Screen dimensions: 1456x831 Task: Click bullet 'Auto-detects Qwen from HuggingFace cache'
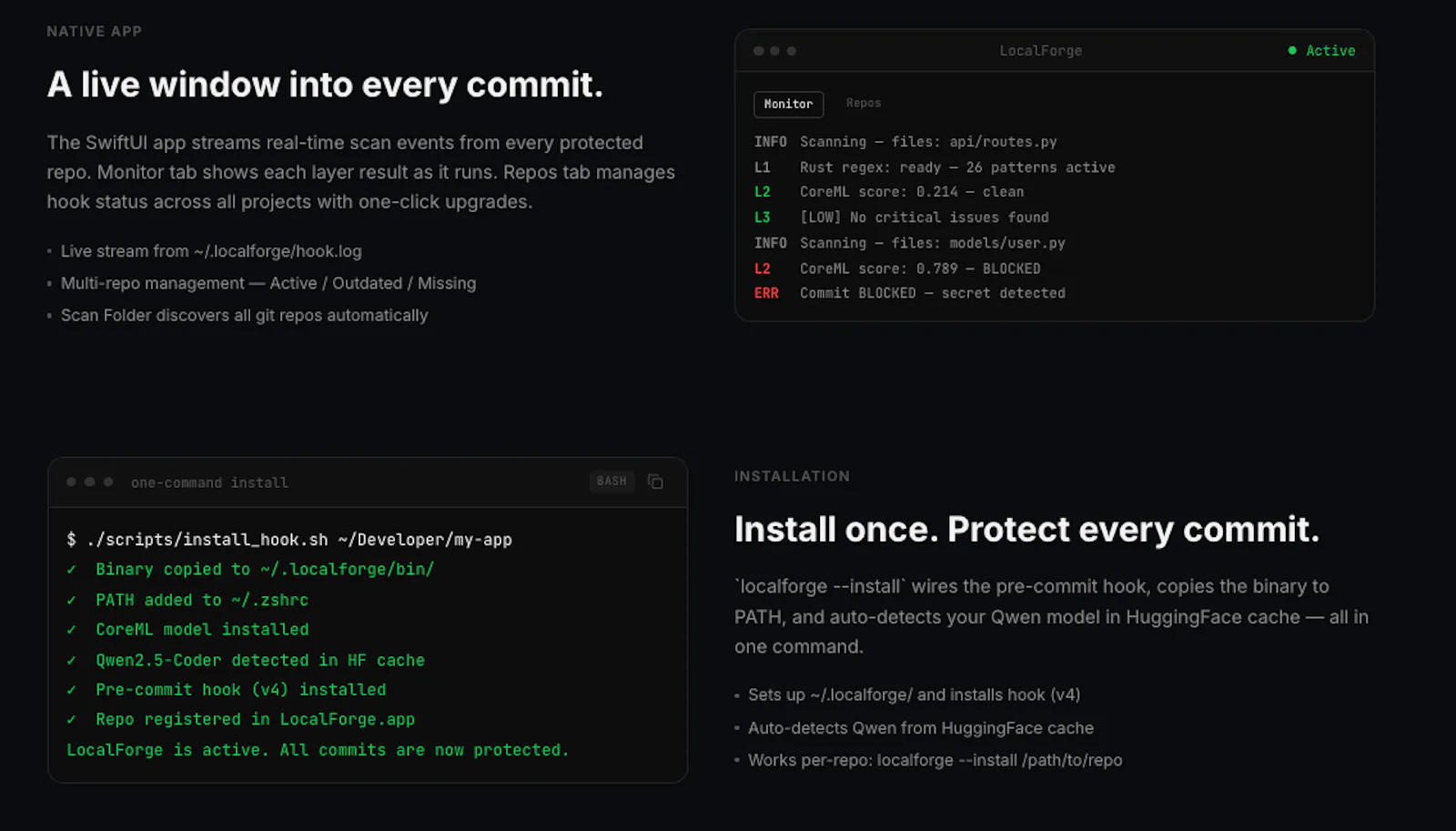pyautogui.click(x=921, y=728)
